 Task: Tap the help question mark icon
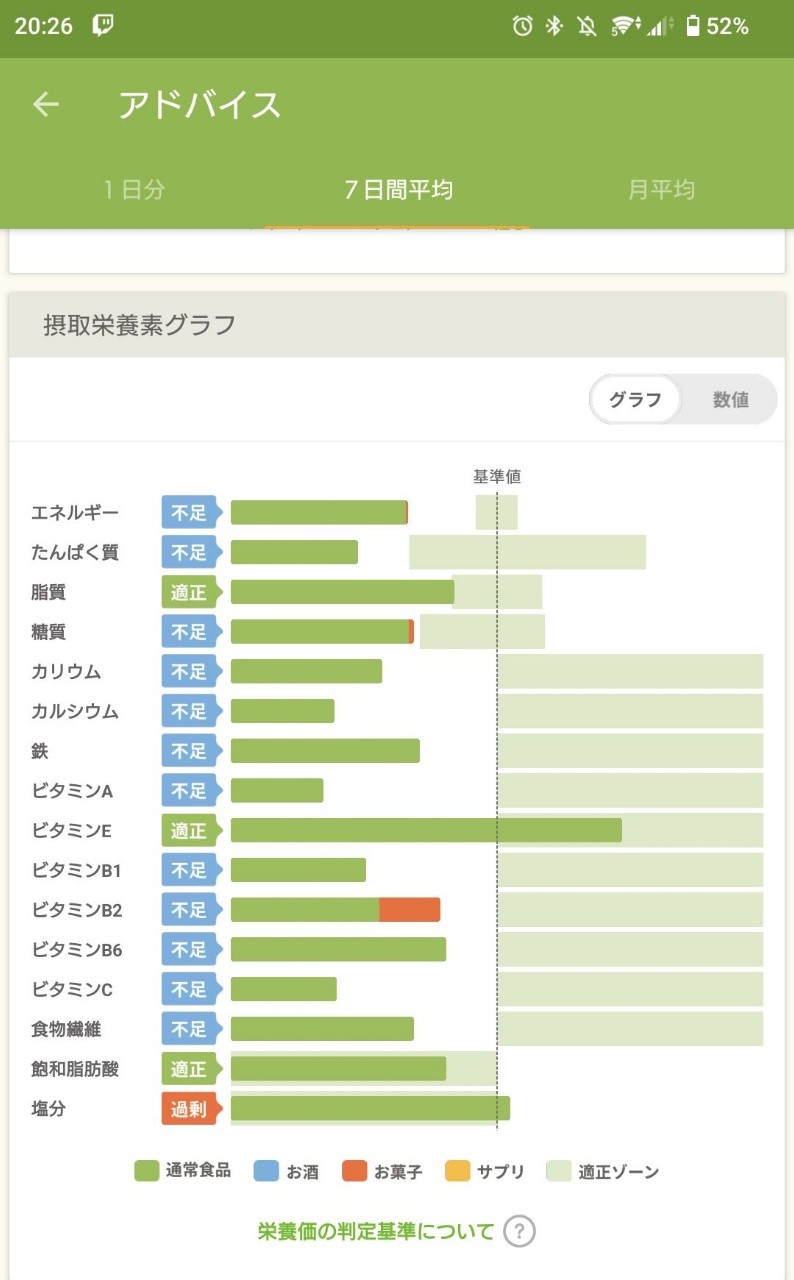[x=519, y=1231]
